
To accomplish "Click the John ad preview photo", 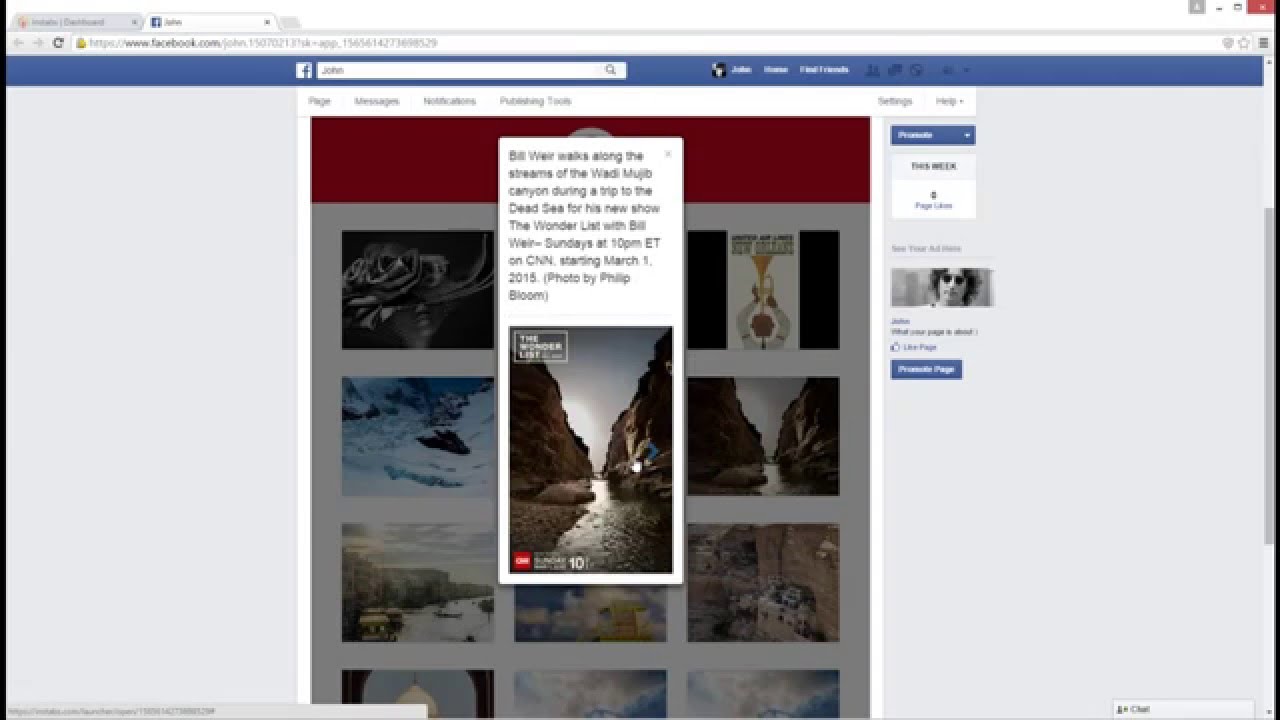I will coord(942,287).
